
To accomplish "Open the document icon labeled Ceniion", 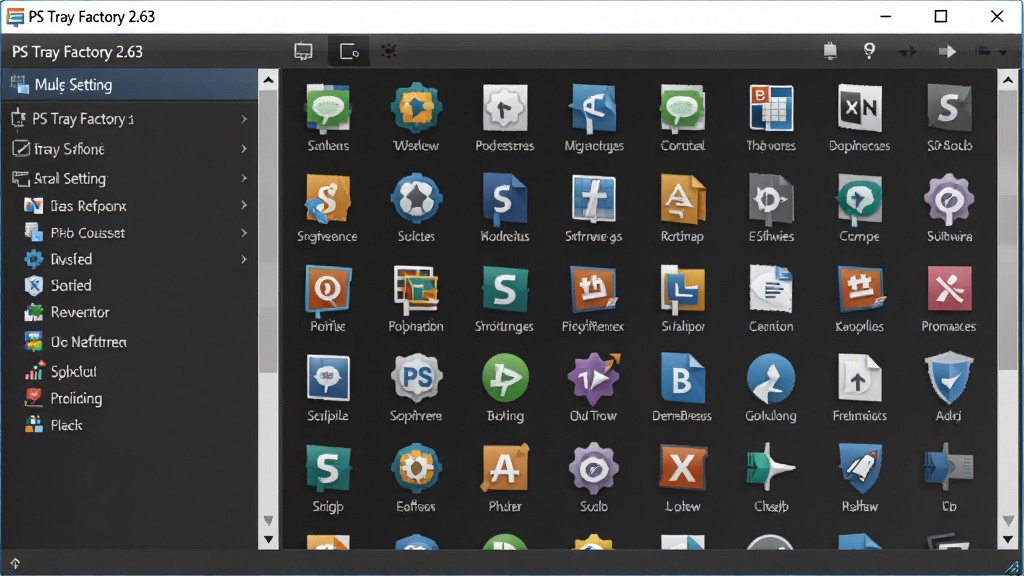I will pos(771,289).
